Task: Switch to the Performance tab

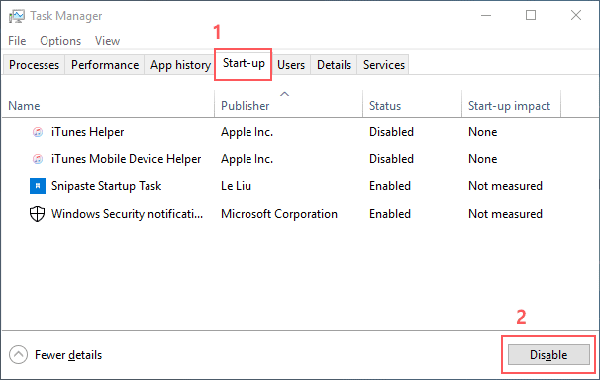Action: 105,65
